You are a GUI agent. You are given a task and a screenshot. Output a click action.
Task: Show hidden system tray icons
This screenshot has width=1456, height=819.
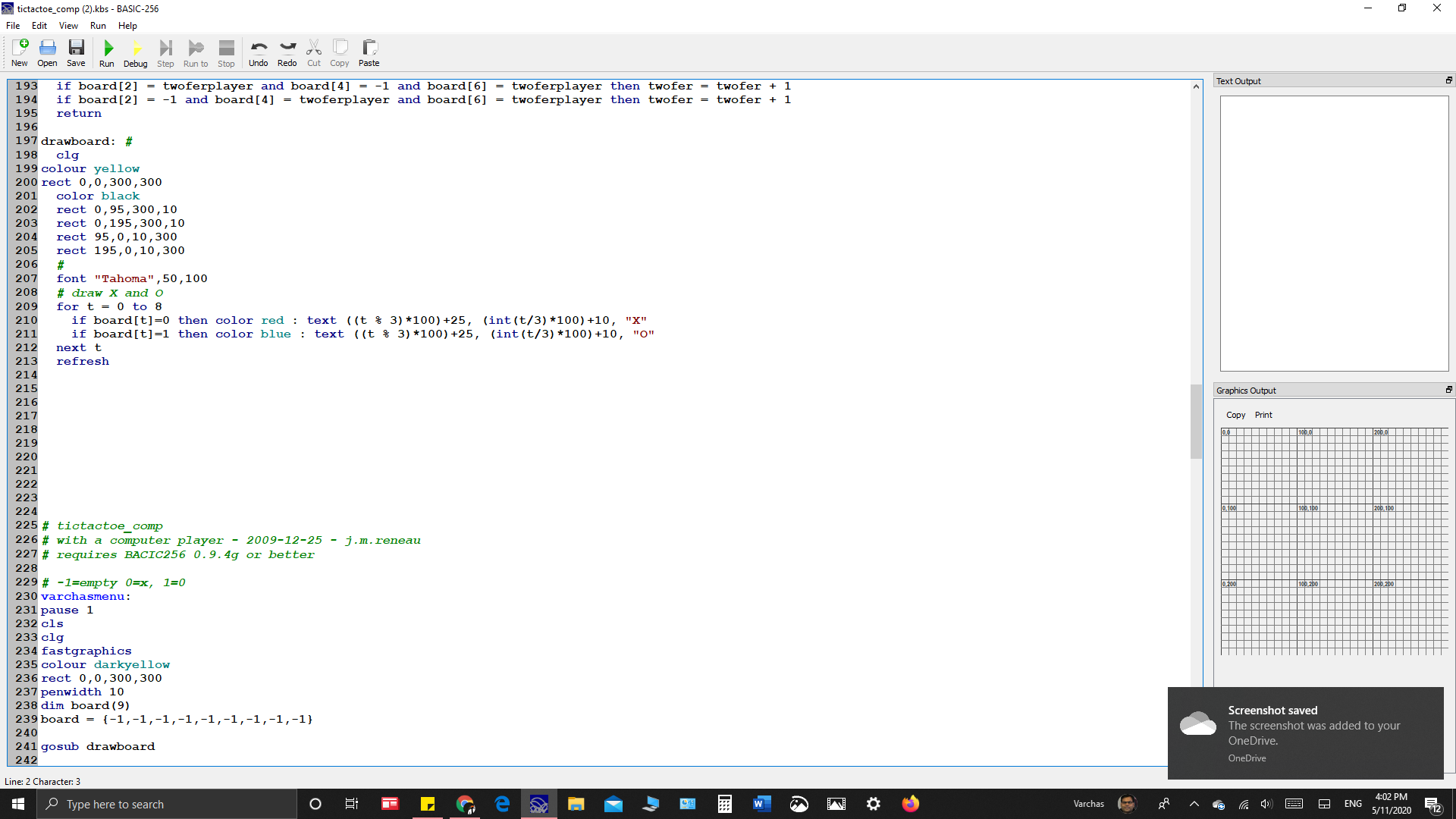click(x=1194, y=804)
